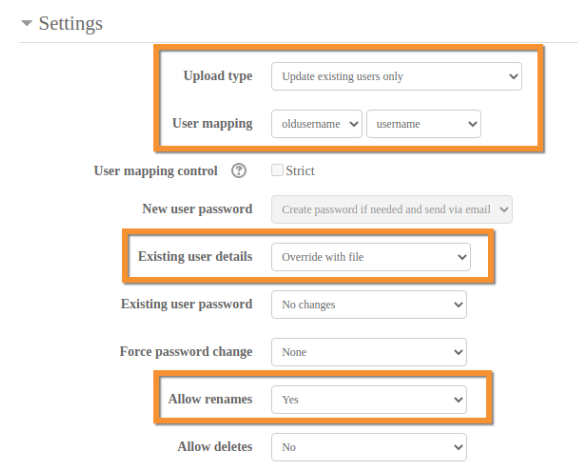The height and width of the screenshot is (474, 578).
Task: Open the Allow deletes dropdown
Action: pos(369,447)
